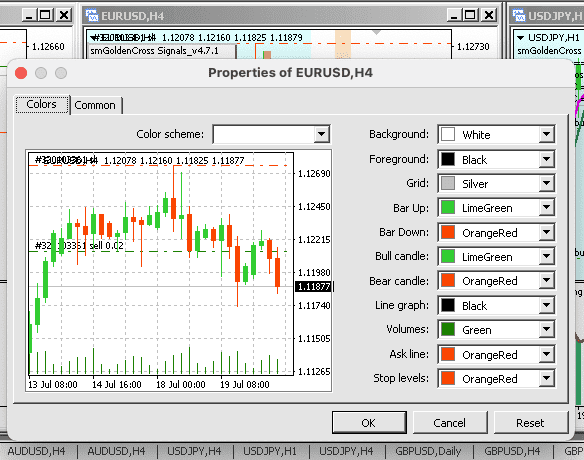Click the USDJPY,H1 chart window icon
Screen dimensions: 584x460
519,16
